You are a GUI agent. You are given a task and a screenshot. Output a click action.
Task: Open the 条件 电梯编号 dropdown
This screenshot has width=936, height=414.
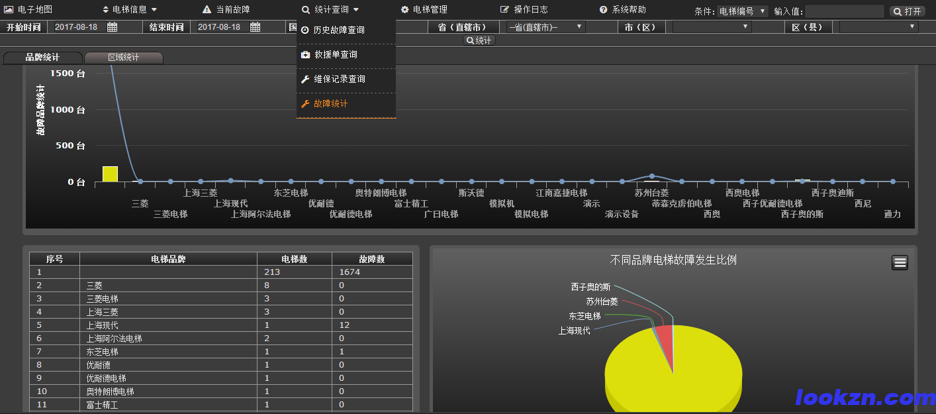point(742,11)
